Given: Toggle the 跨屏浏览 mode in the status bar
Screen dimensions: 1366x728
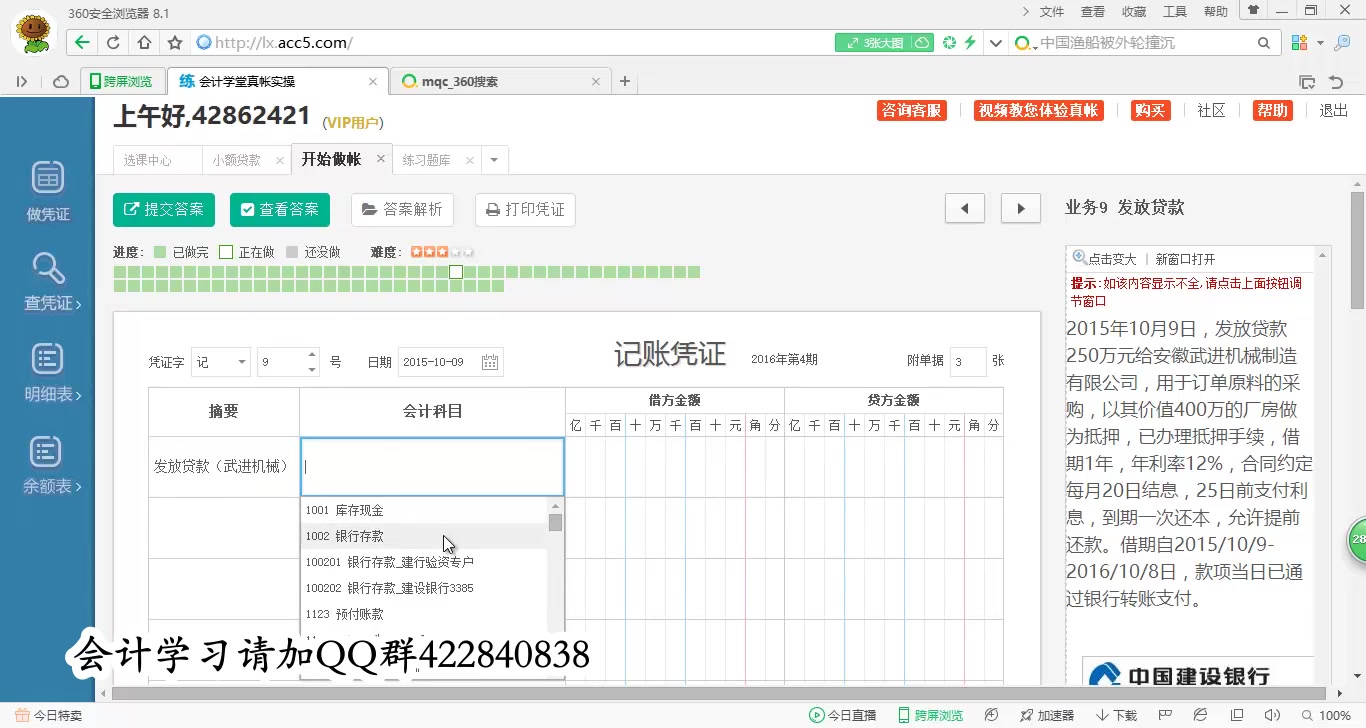Looking at the screenshot, I should (930, 715).
